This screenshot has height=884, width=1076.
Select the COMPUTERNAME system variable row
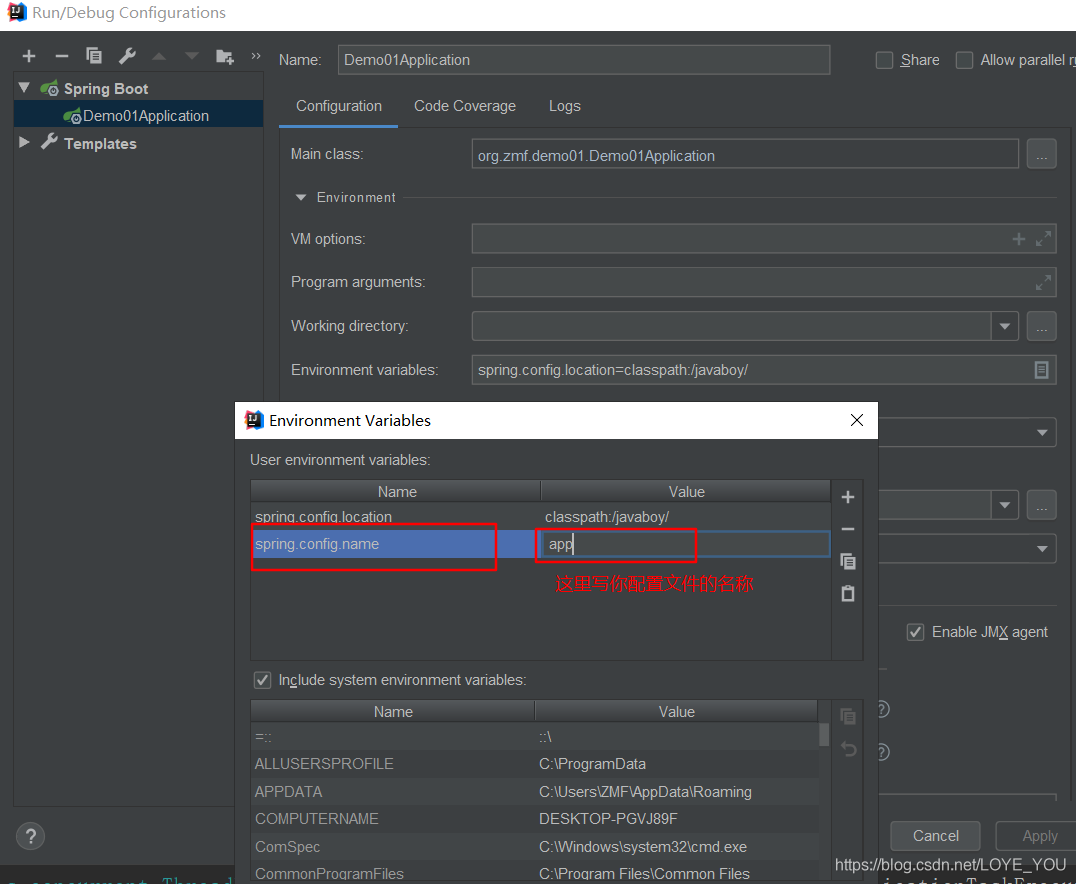tap(535, 819)
